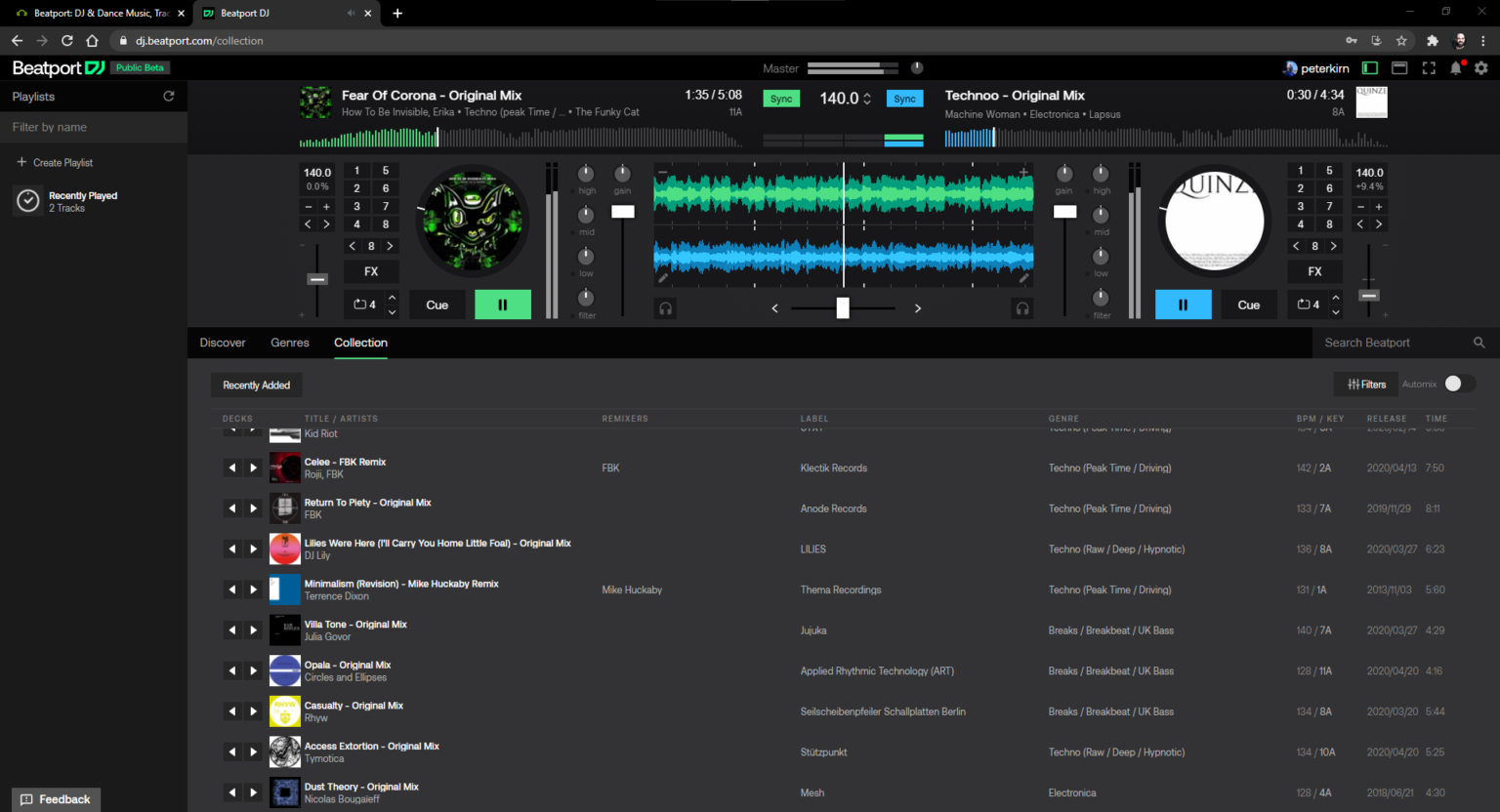Center the crossfader slider
This screenshot has height=812, width=1500.
coord(843,307)
